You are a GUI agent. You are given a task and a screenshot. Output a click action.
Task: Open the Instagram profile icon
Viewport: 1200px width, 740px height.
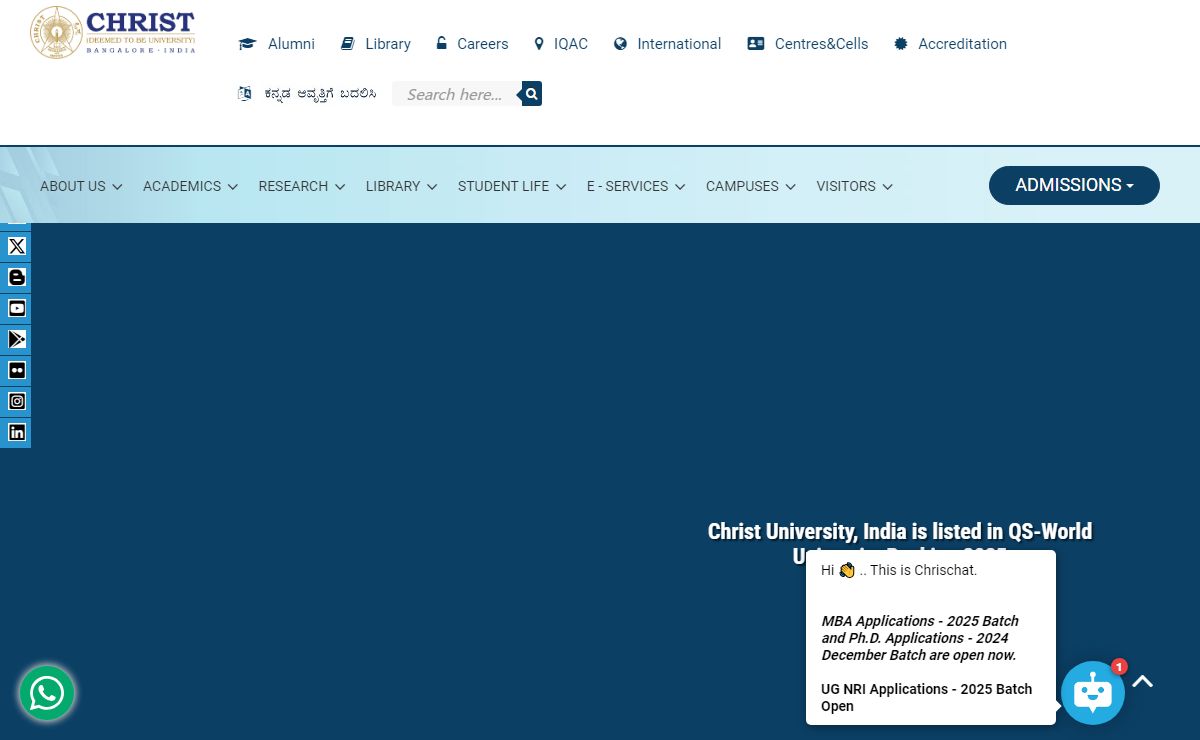tap(17, 401)
